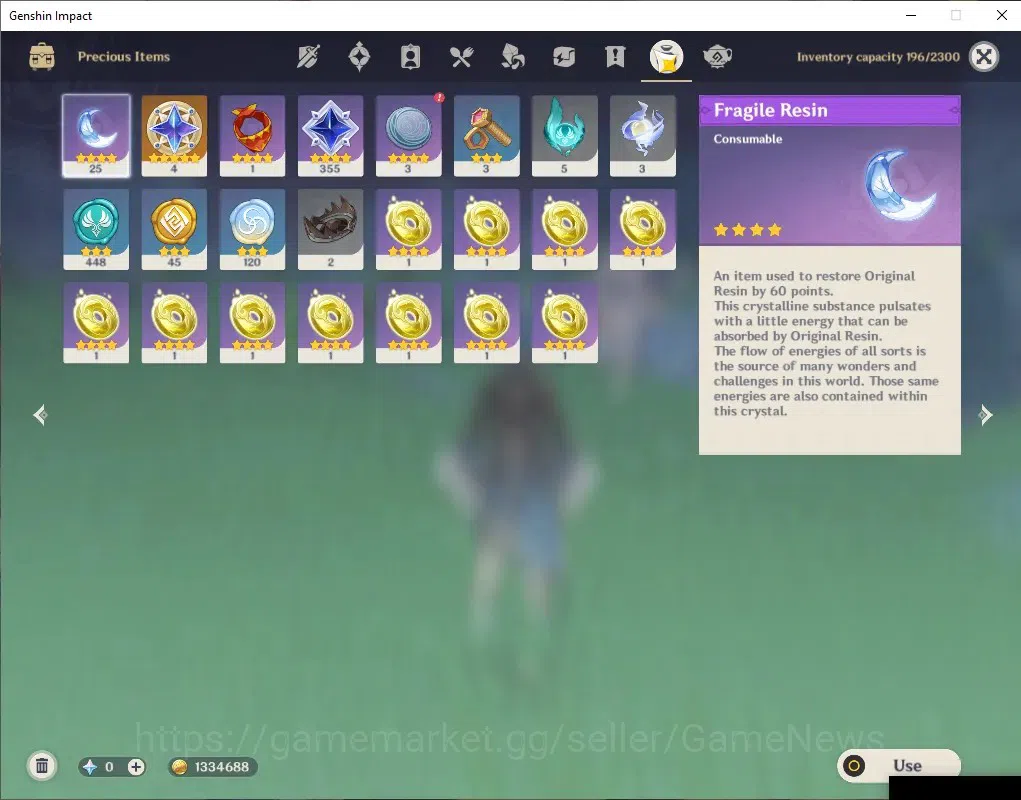Screen dimensions: 1021x800
Task: Select the dark crown item with count 2
Action: (x=330, y=229)
